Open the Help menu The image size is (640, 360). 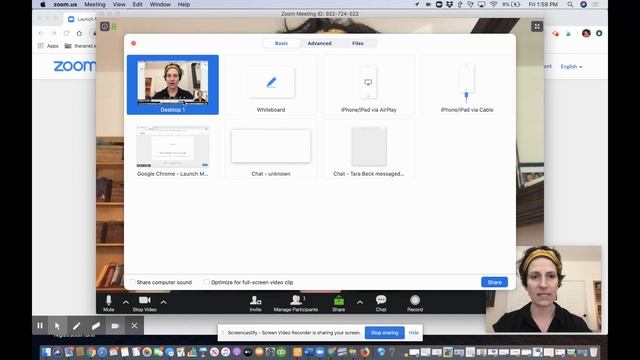pyautogui.click(x=184, y=4)
